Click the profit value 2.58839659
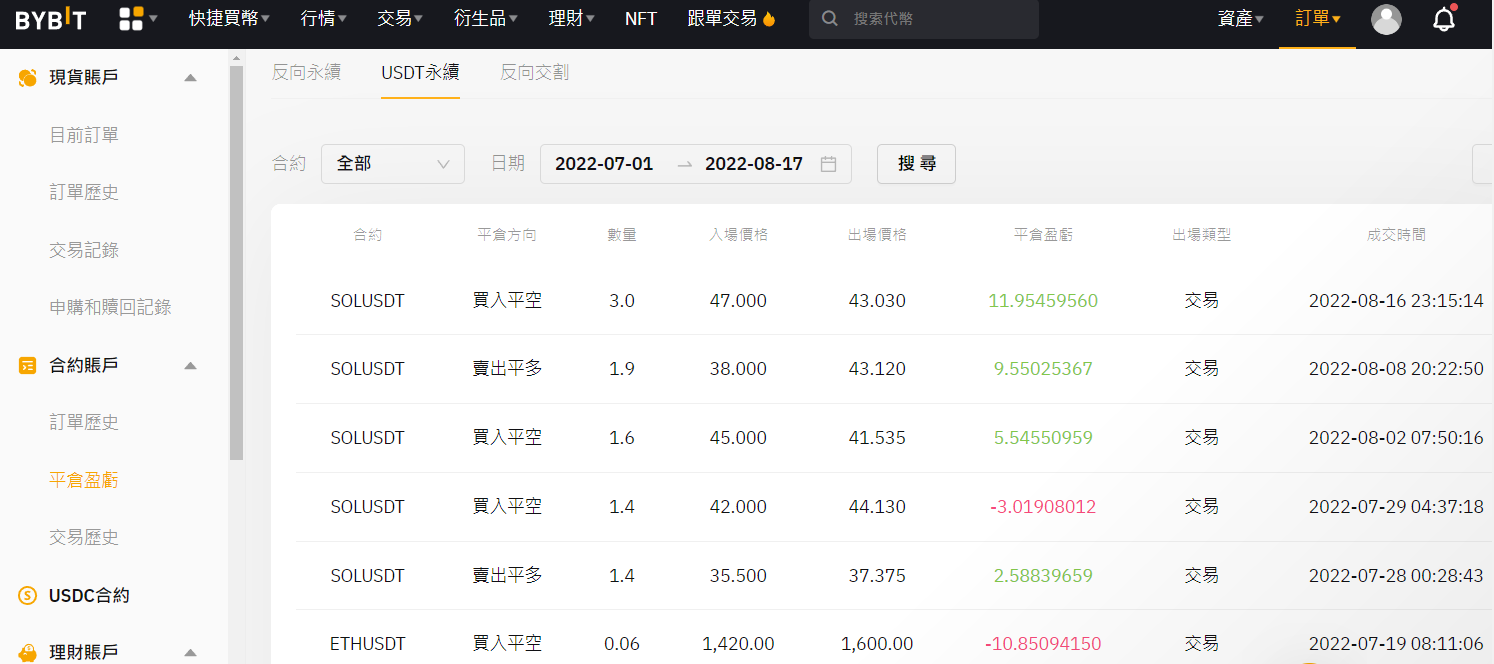The image size is (1494, 664). click(1043, 576)
